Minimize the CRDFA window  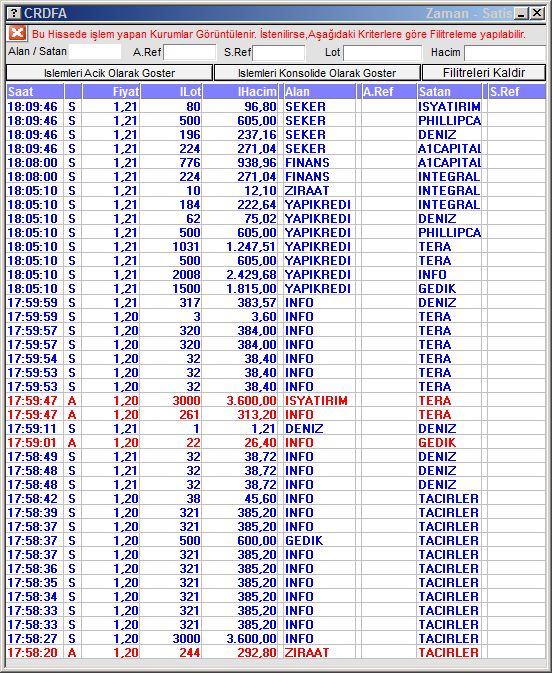coord(522,13)
